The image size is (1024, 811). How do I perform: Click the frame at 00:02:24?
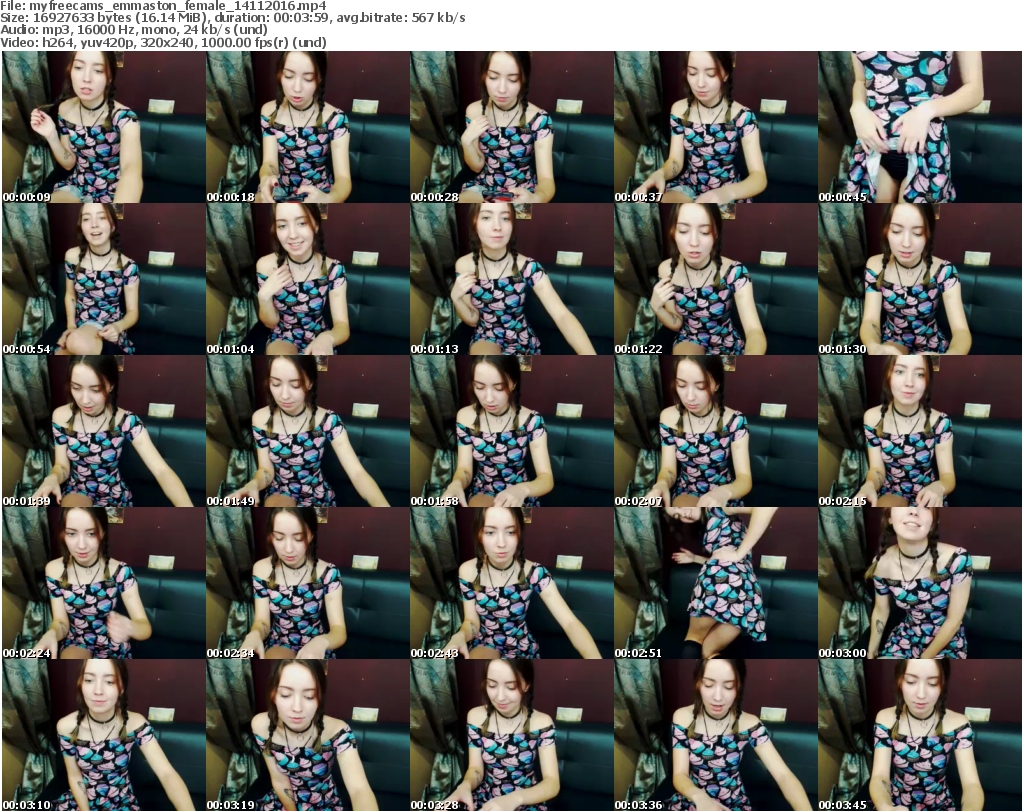point(102,583)
